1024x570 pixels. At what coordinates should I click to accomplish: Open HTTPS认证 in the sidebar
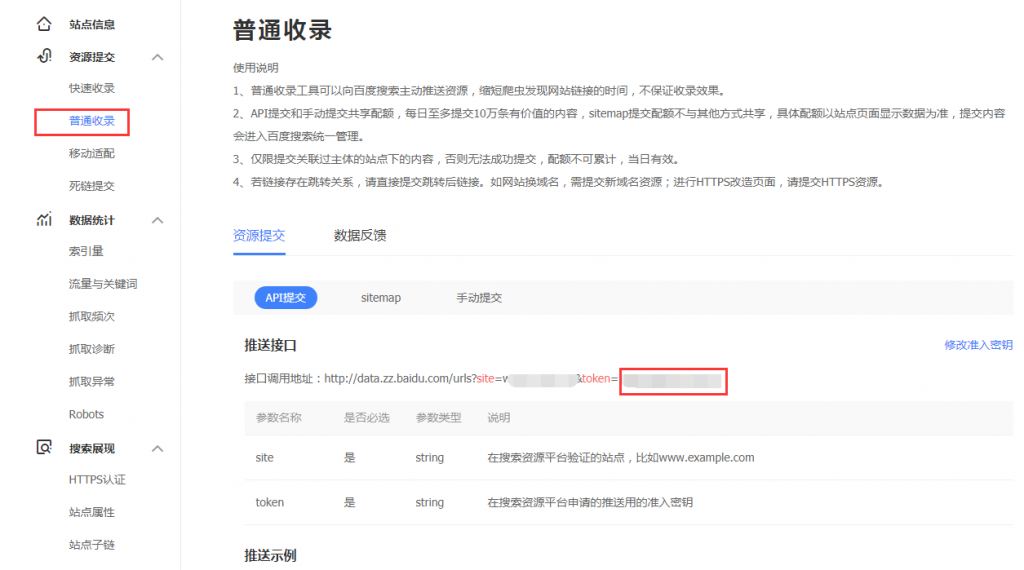pos(97,480)
